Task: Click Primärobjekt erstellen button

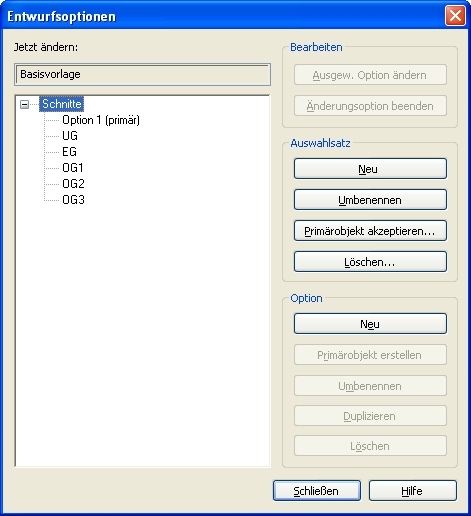Action: 370,355
